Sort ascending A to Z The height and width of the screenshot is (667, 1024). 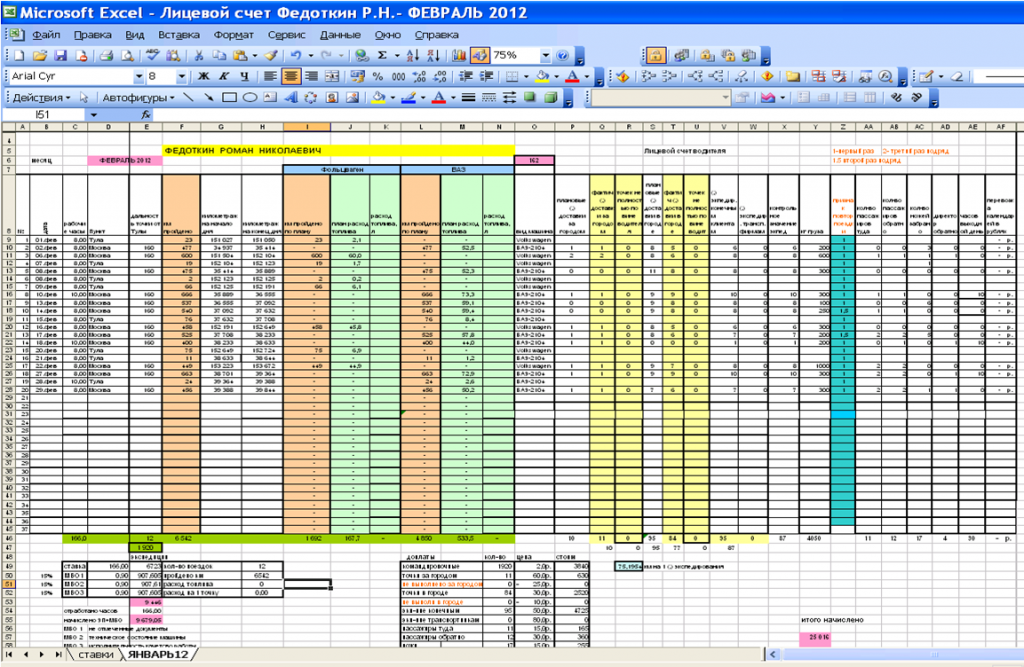coord(412,56)
